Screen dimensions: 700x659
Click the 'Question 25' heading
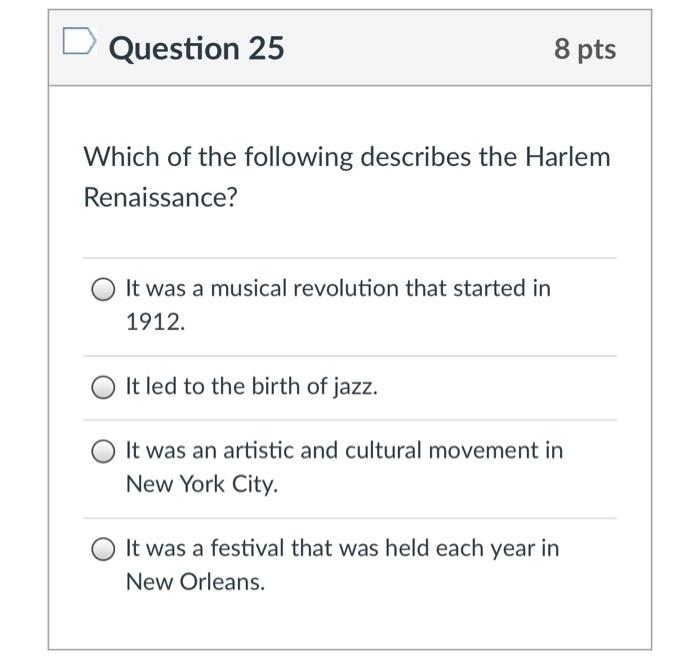[196, 48]
